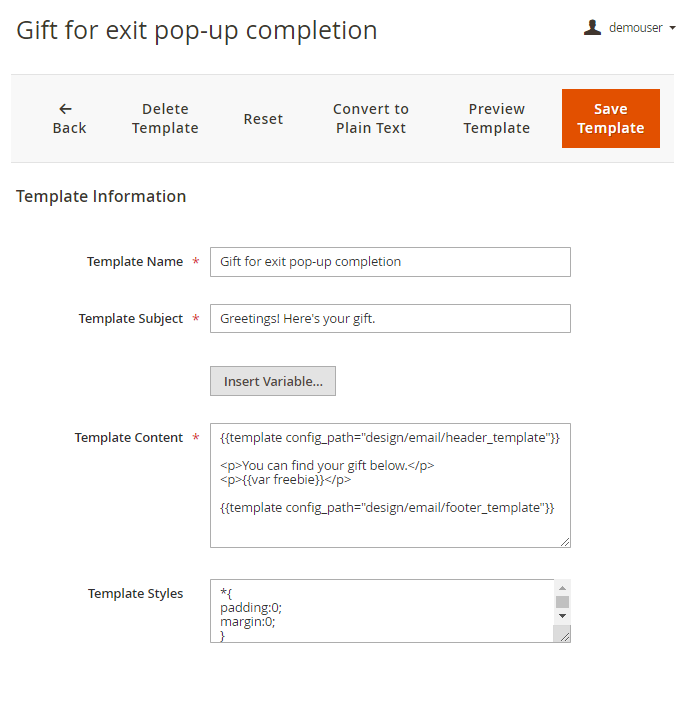The image size is (685, 704).
Task: Grab the Template Content resize handle
Action: tap(565, 542)
